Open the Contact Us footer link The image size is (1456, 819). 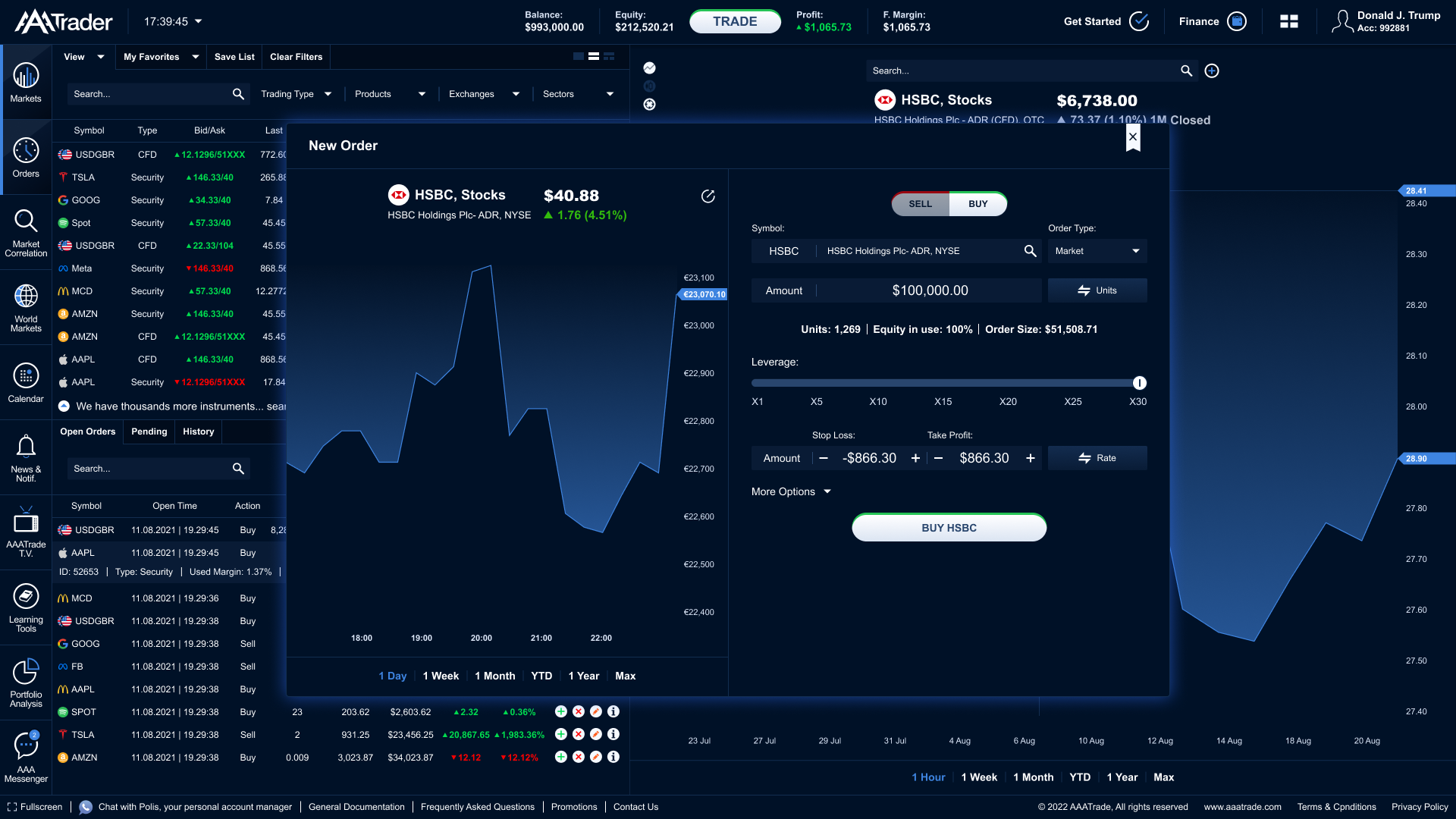(x=635, y=807)
